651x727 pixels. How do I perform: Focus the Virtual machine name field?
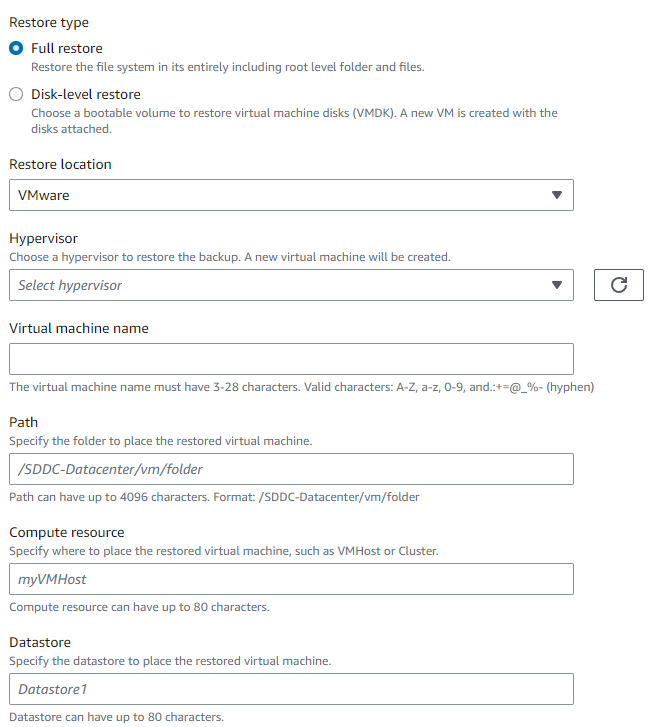pos(290,359)
